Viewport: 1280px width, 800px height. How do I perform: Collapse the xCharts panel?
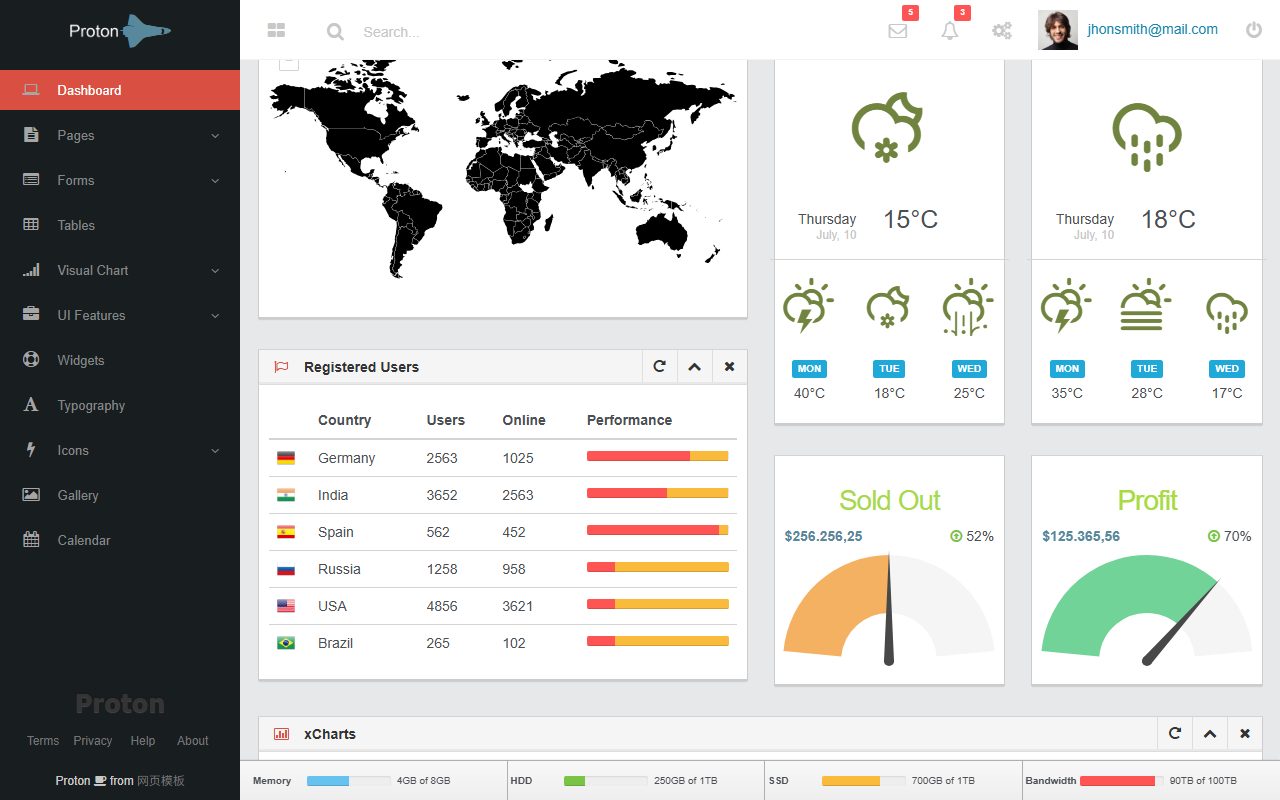tap(1210, 734)
